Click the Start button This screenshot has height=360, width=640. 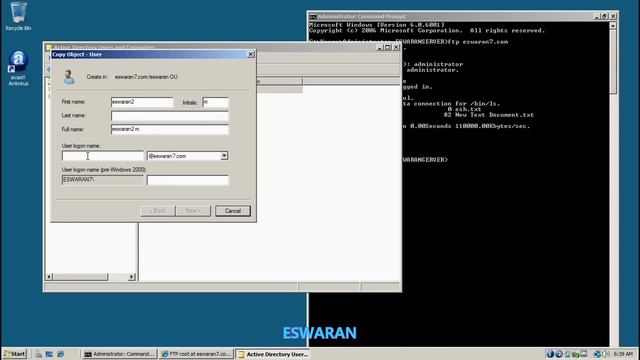(15, 354)
